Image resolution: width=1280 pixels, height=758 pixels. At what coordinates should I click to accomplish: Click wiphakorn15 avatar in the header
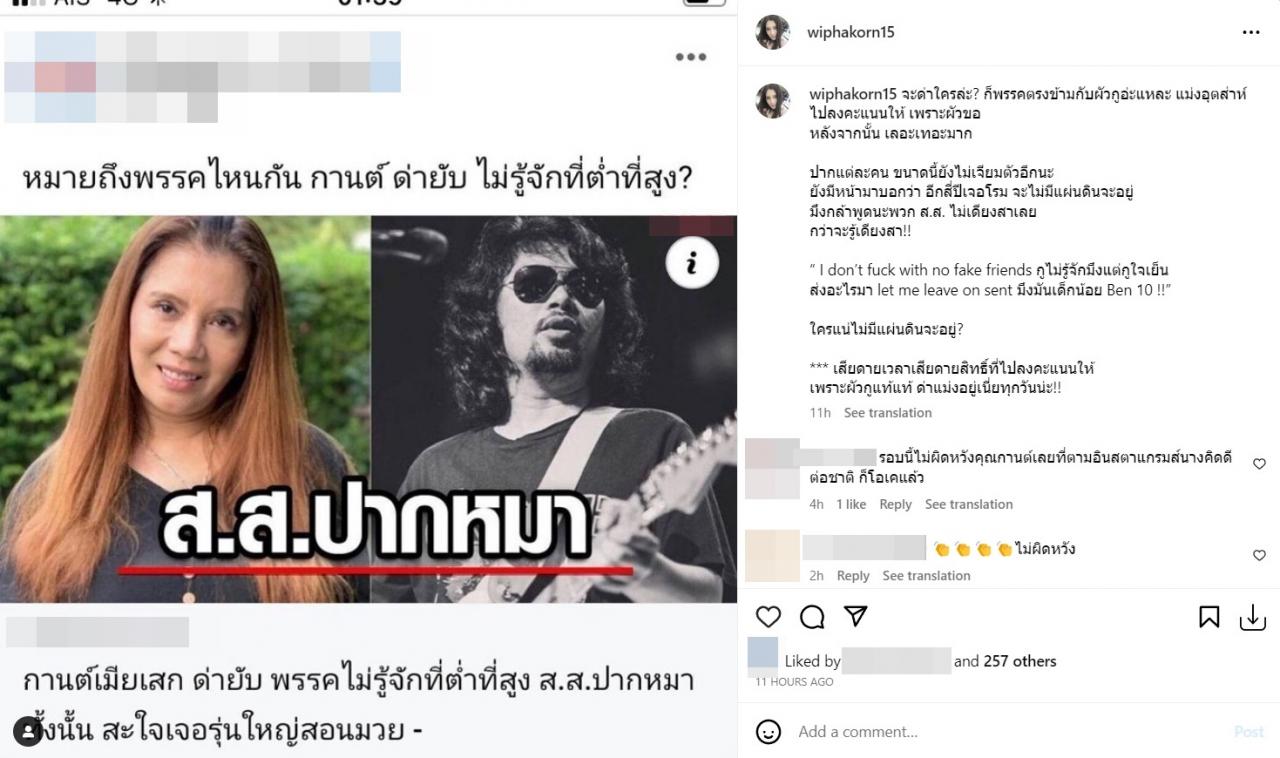[773, 32]
